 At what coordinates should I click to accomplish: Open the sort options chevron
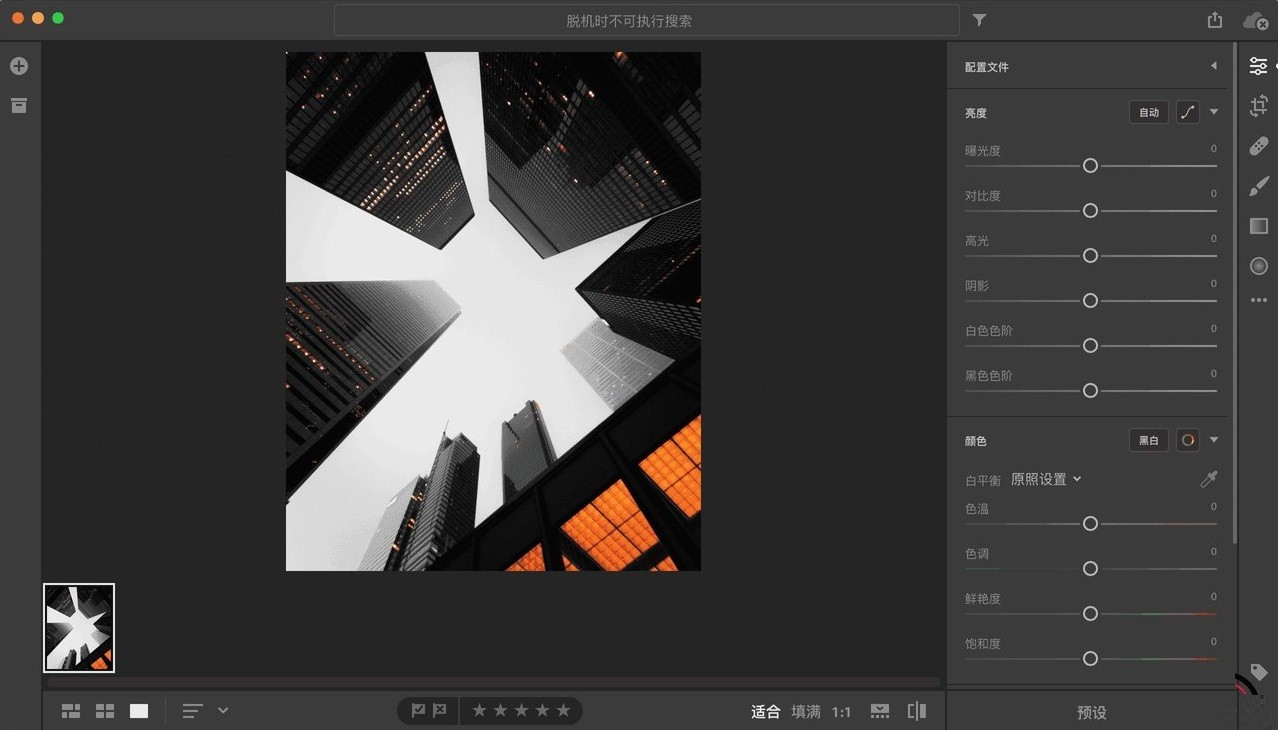point(222,710)
